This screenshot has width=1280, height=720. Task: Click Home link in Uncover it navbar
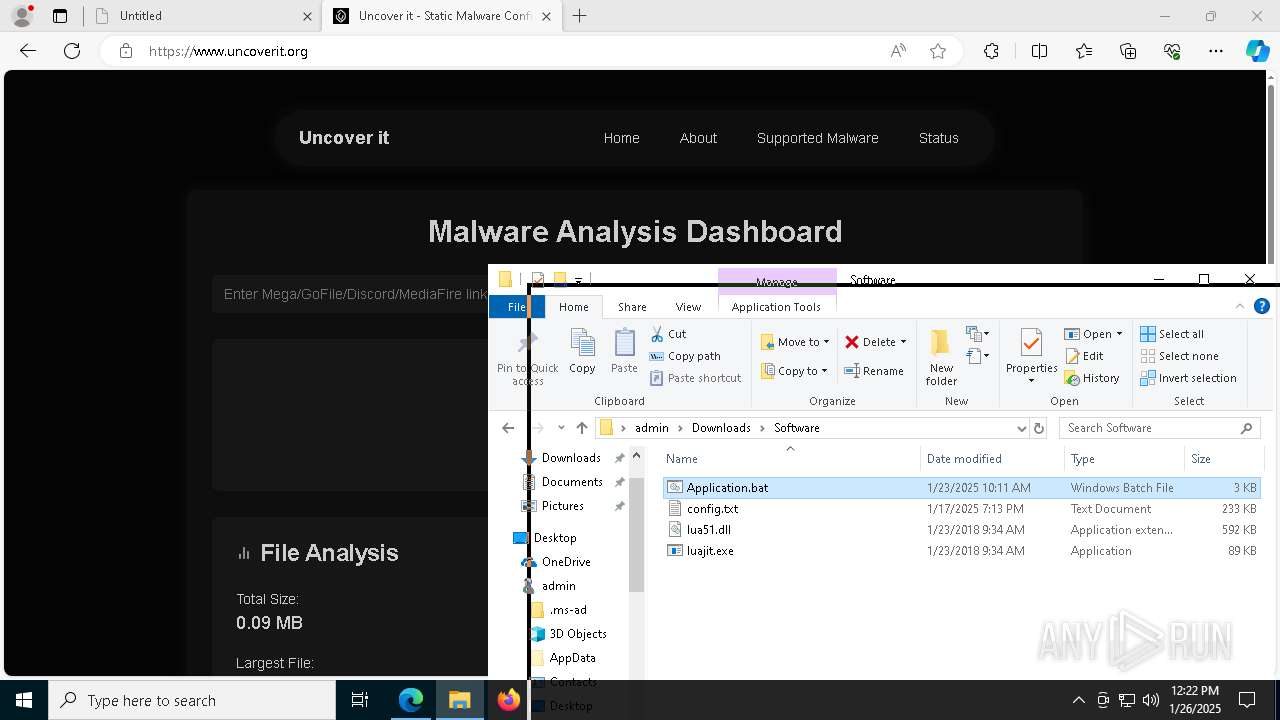click(621, 138)
